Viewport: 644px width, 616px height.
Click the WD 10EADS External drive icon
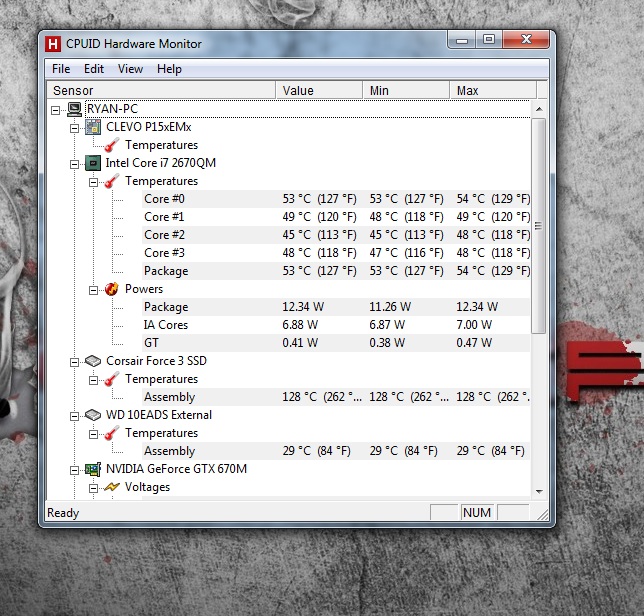[93, 415]
